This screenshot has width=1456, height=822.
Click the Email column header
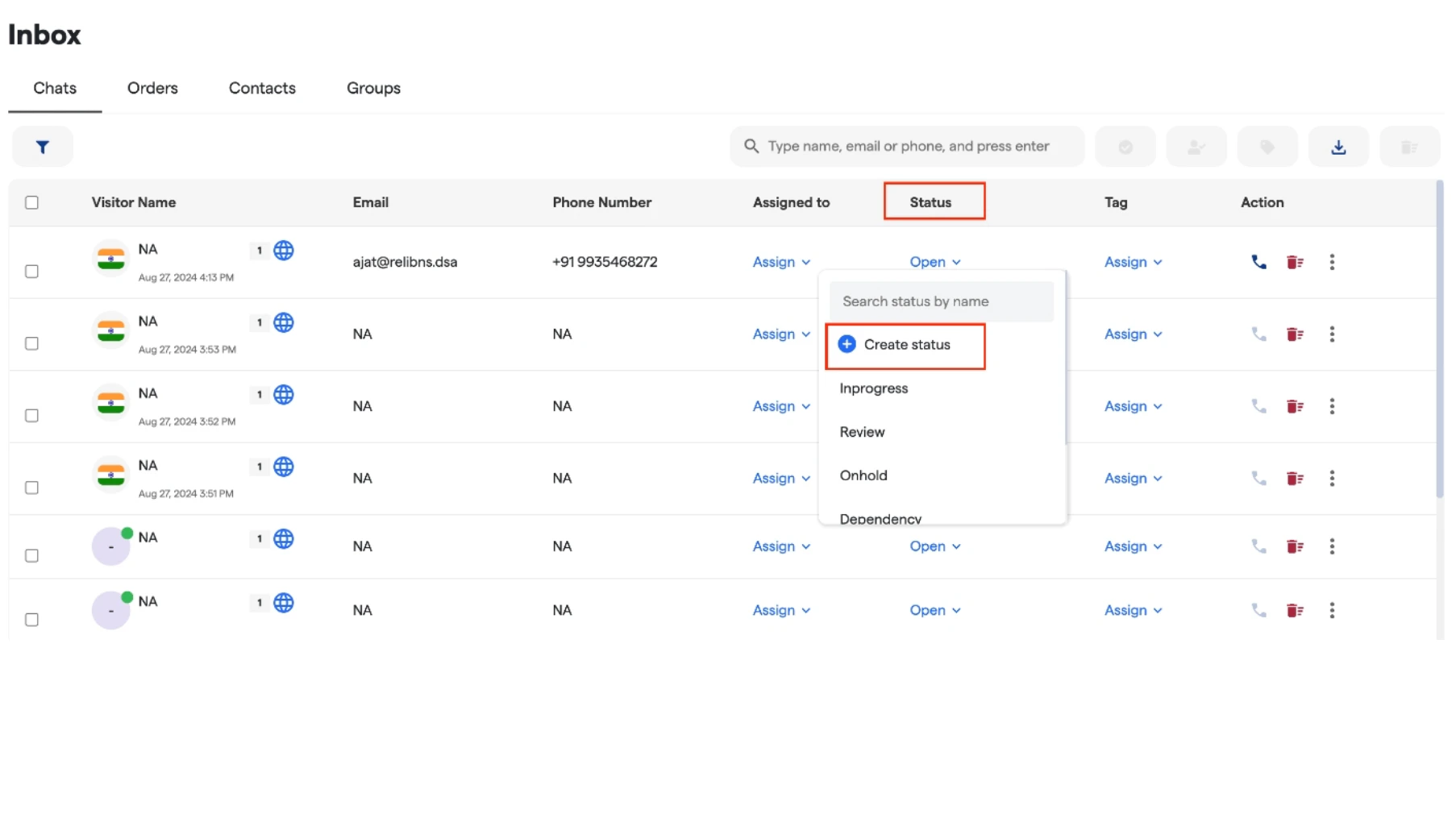point(370,202)
